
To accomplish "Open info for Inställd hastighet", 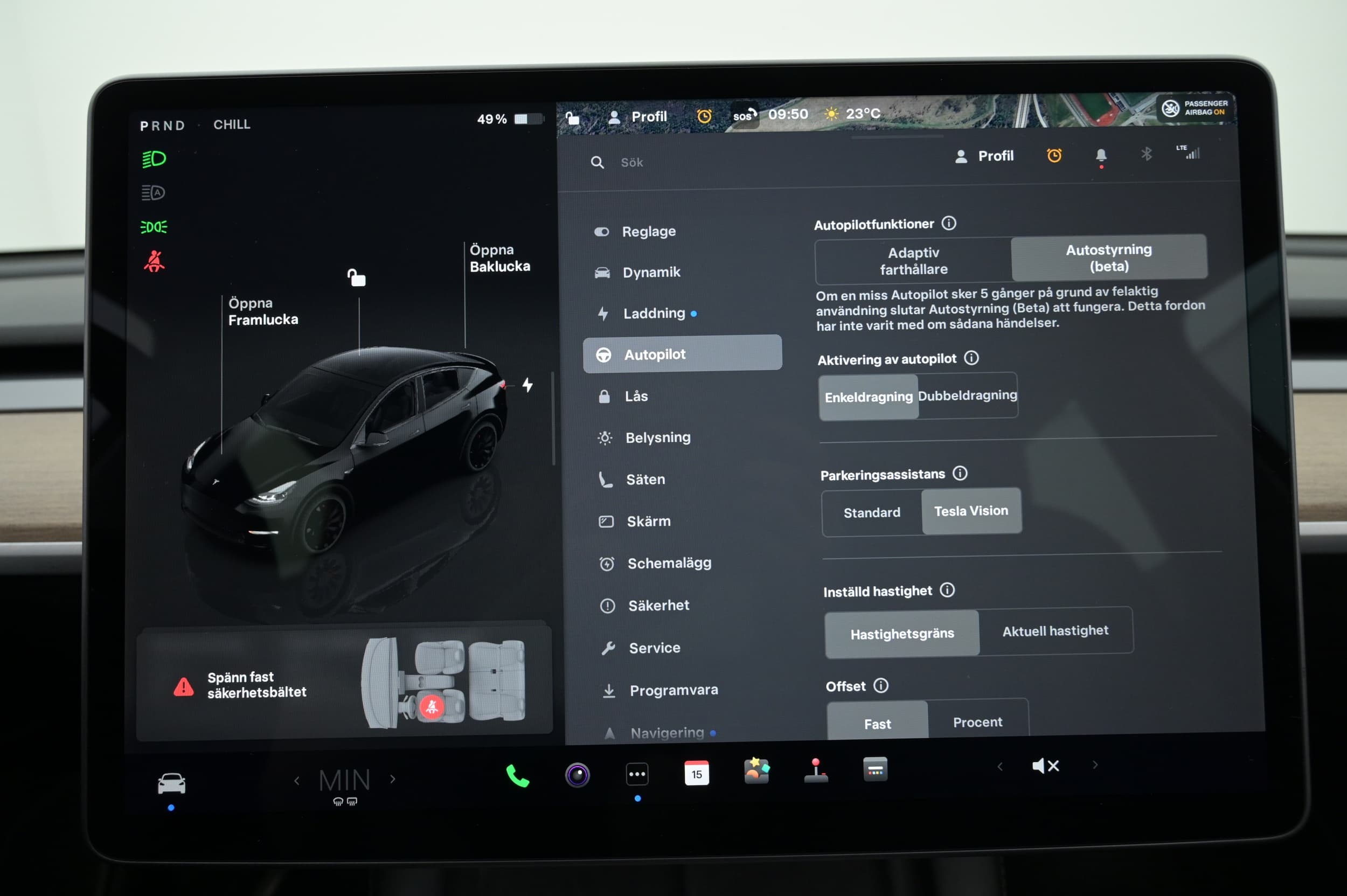I will click(x=947, y=590).
